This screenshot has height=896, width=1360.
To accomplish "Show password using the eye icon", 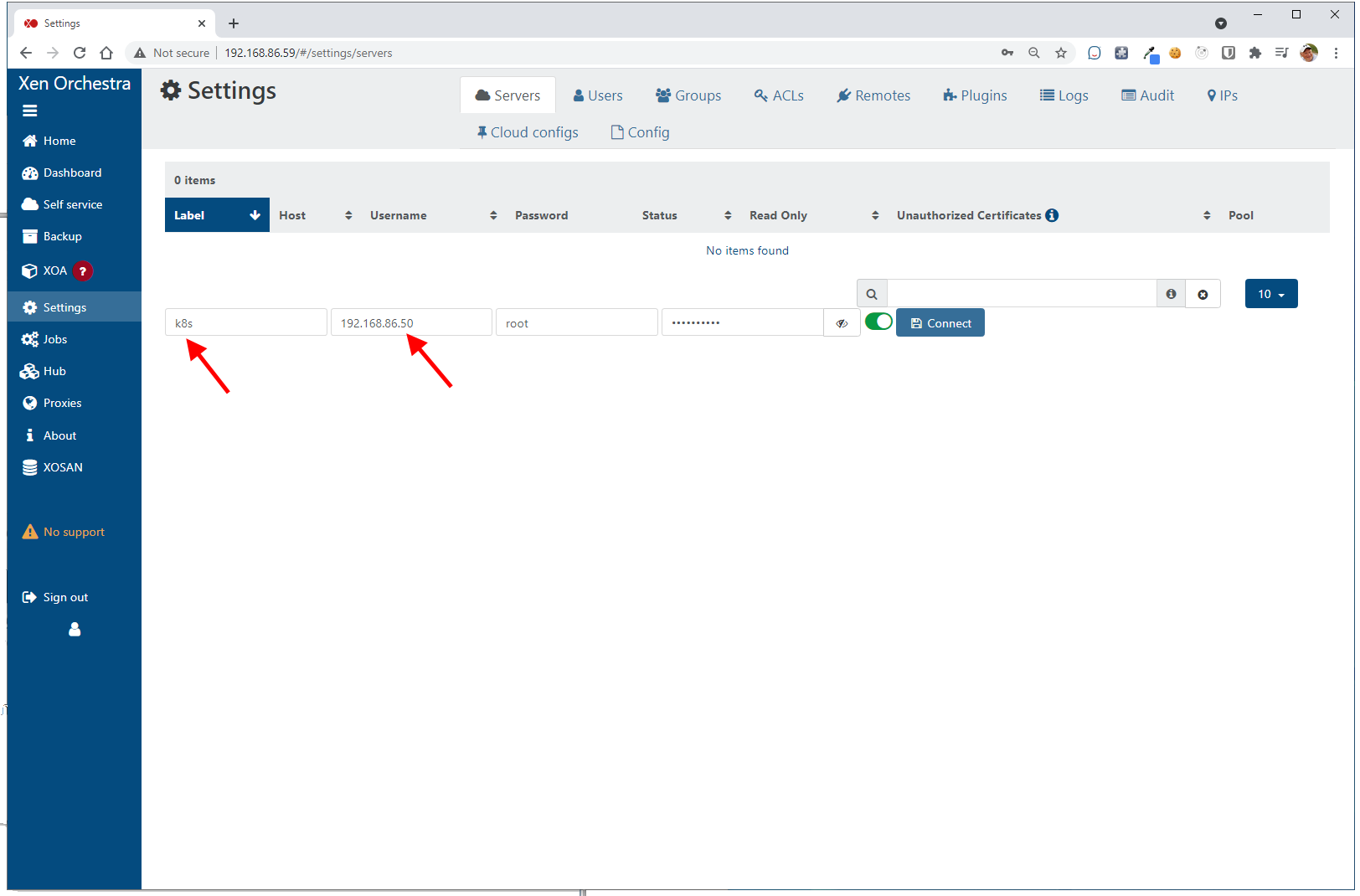I will 842,323.
